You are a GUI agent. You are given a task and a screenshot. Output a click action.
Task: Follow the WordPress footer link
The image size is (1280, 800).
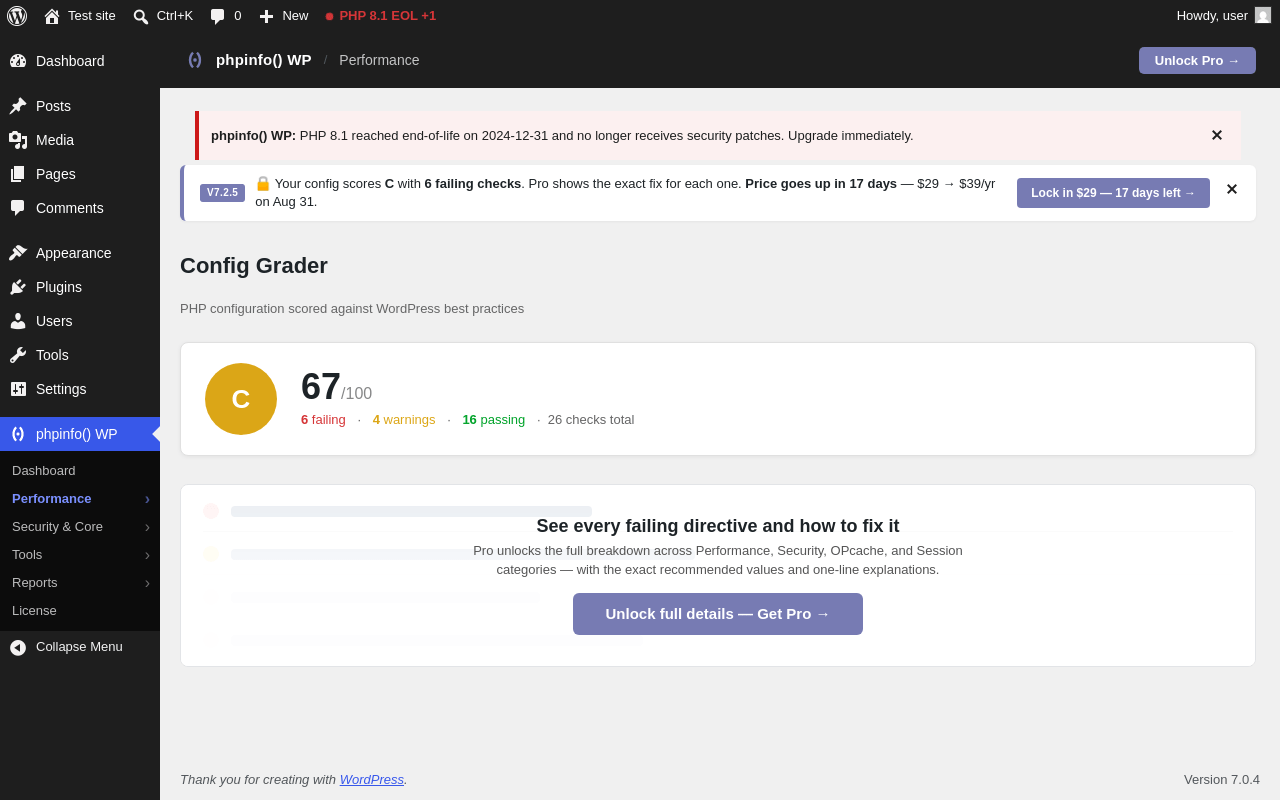click(x=372, y=779)
